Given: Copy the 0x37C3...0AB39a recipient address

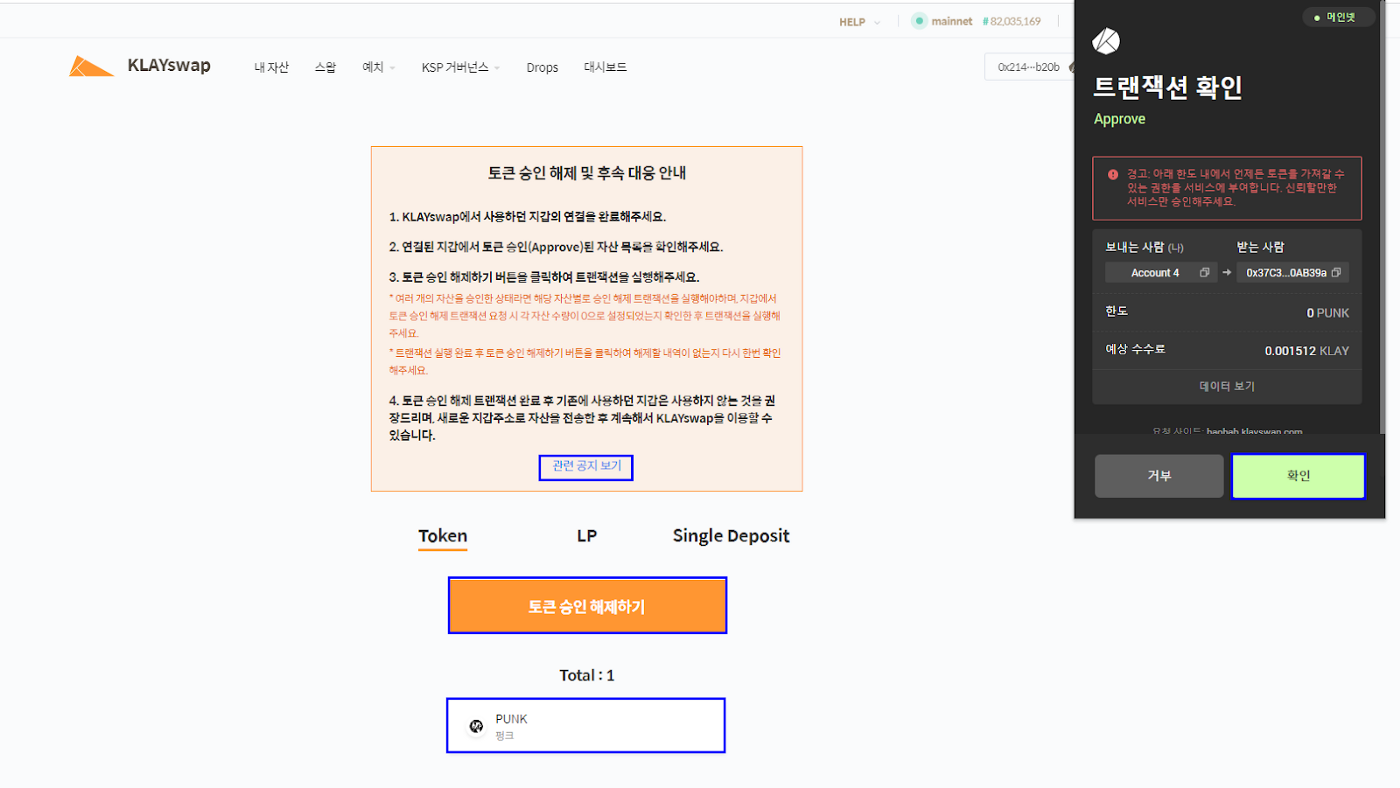Looking at the screenshot, I should 1336,273.
